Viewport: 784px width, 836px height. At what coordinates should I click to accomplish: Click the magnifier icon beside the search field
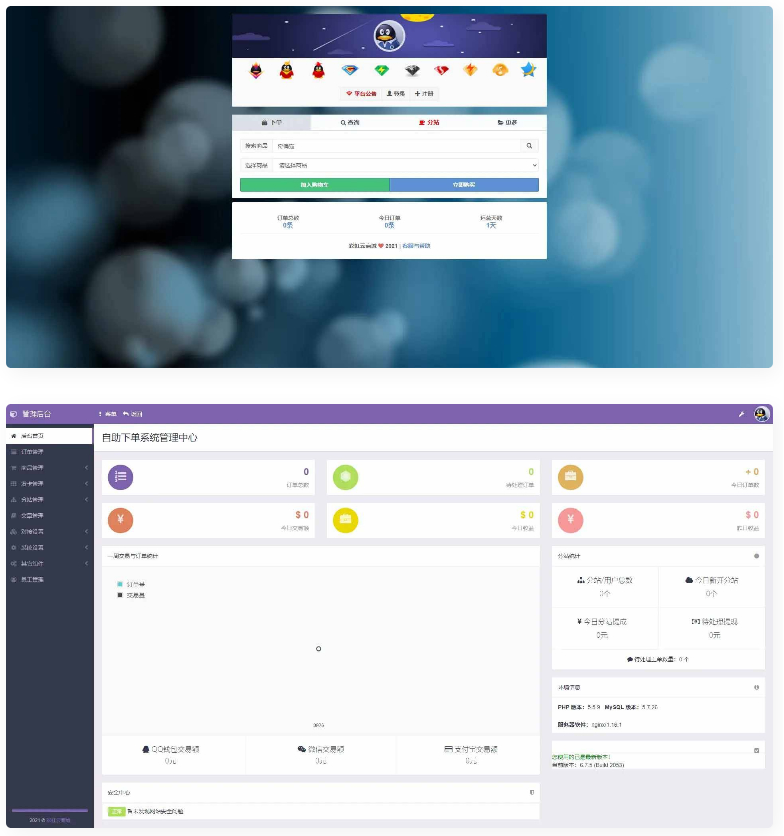click(x=531, y=146)
